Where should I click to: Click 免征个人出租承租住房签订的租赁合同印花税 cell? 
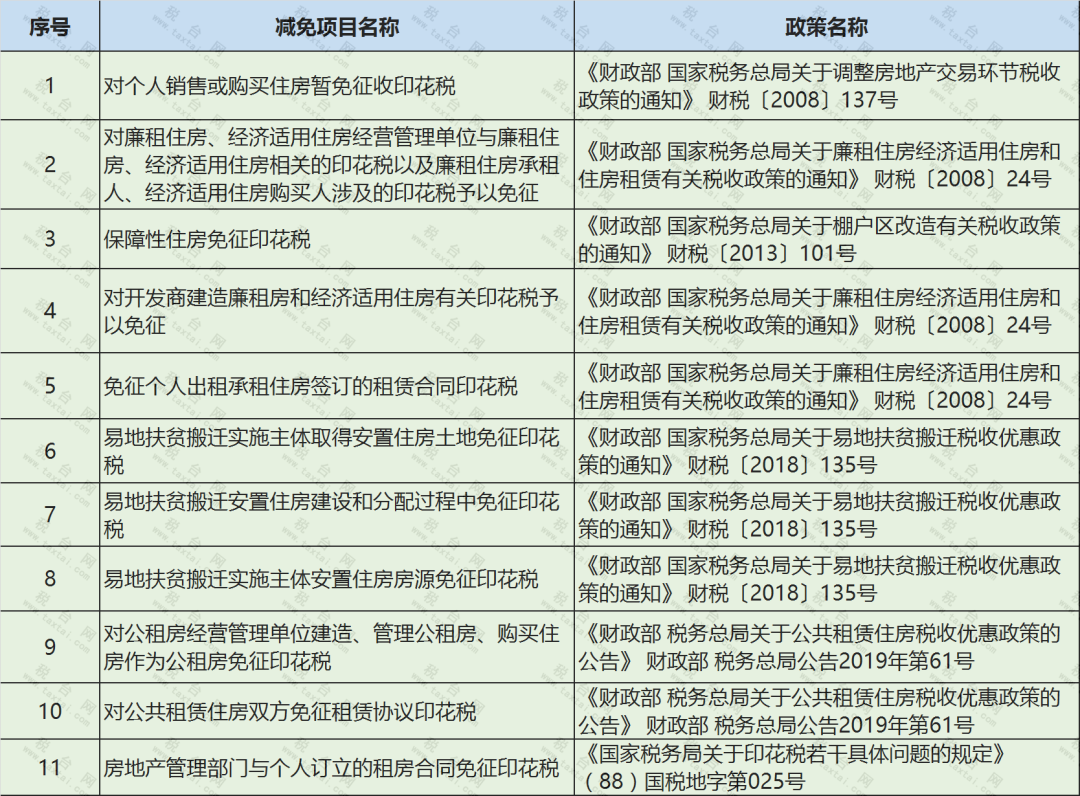point(337,386)
